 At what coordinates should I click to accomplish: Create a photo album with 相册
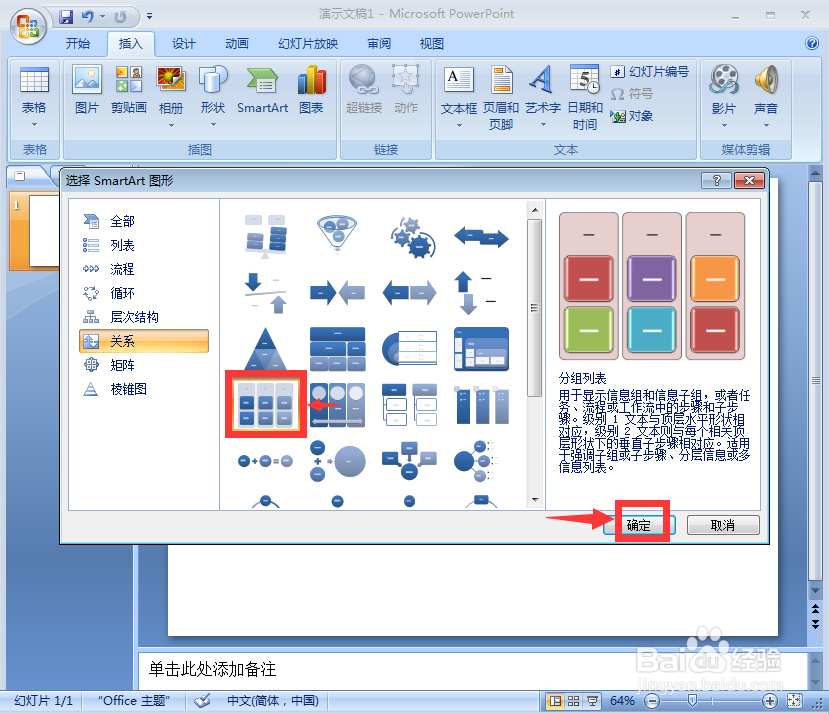(171, 90)
